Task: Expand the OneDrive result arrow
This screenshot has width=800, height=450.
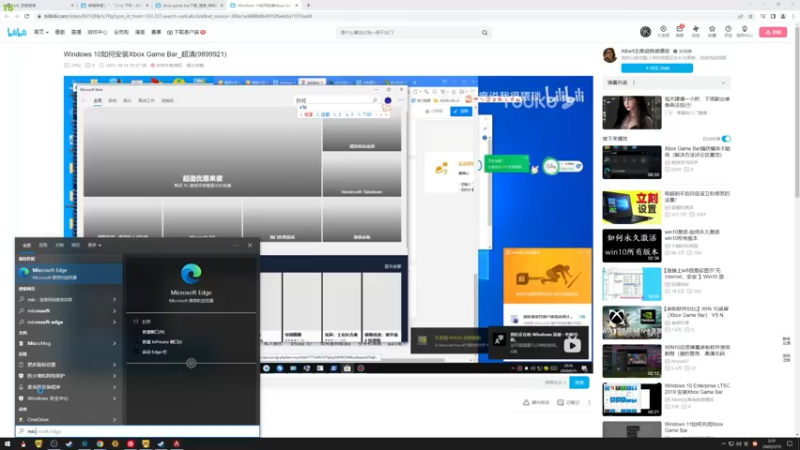Action: [114, 419]
